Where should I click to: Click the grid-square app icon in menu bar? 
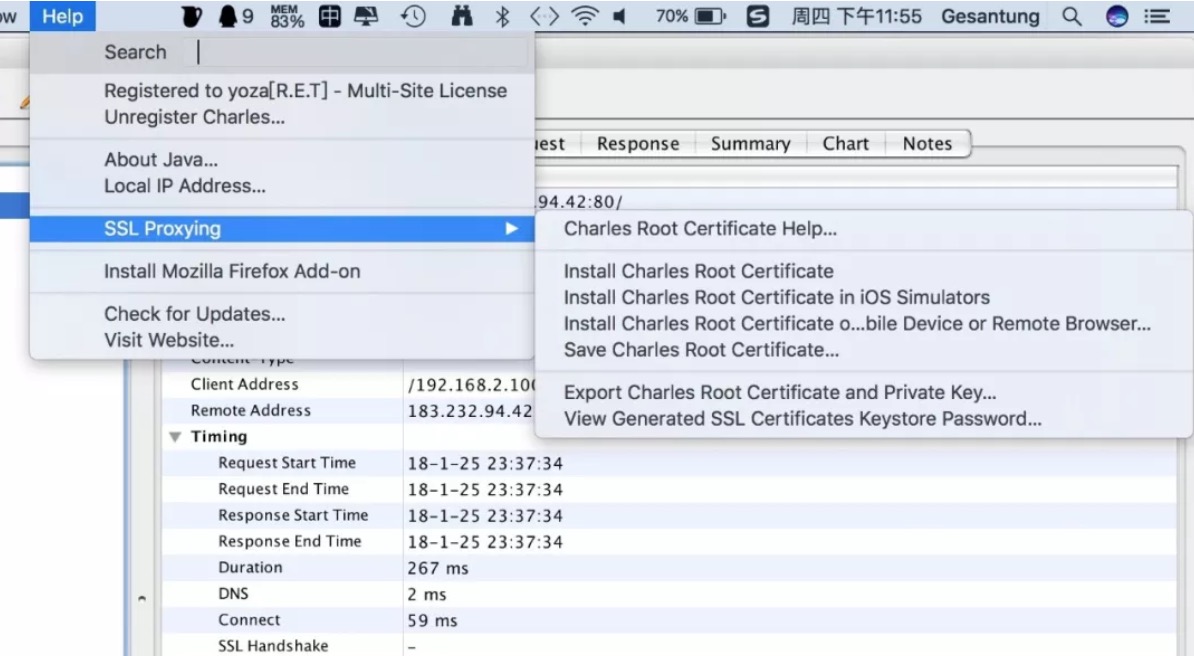point(330,16)
